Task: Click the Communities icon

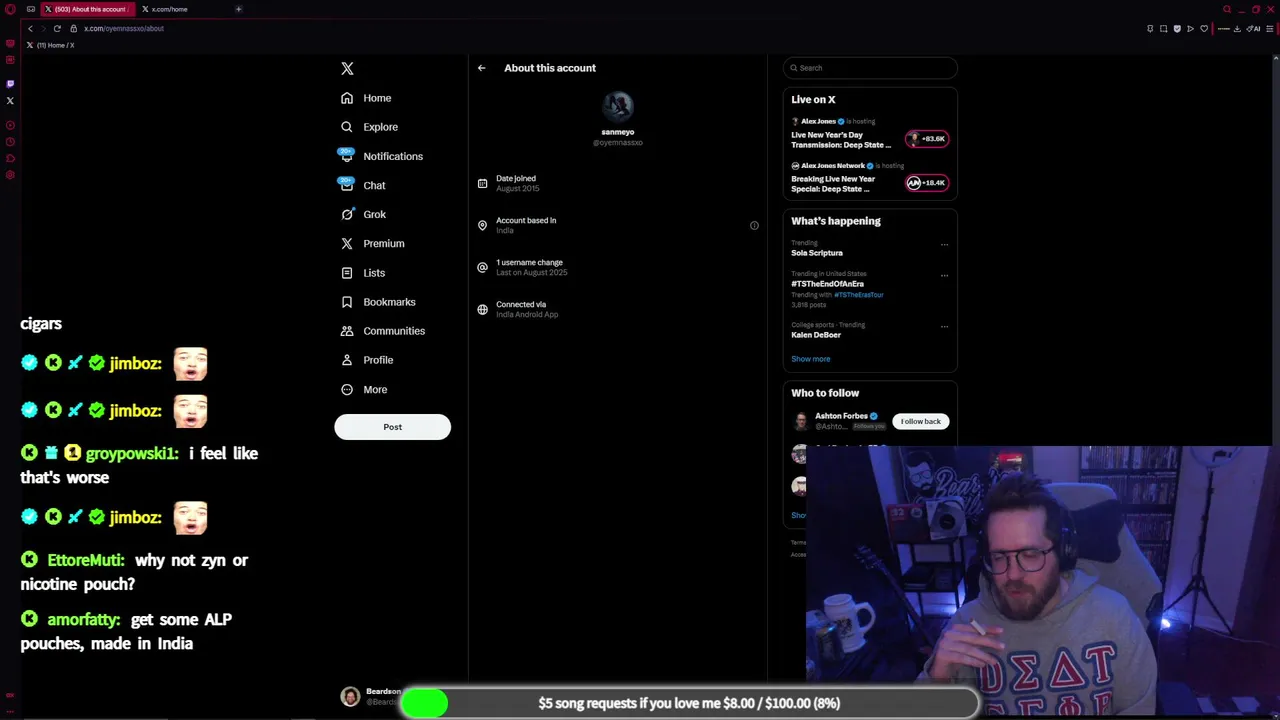Action: pyautogui.click(x=347, y=331)
